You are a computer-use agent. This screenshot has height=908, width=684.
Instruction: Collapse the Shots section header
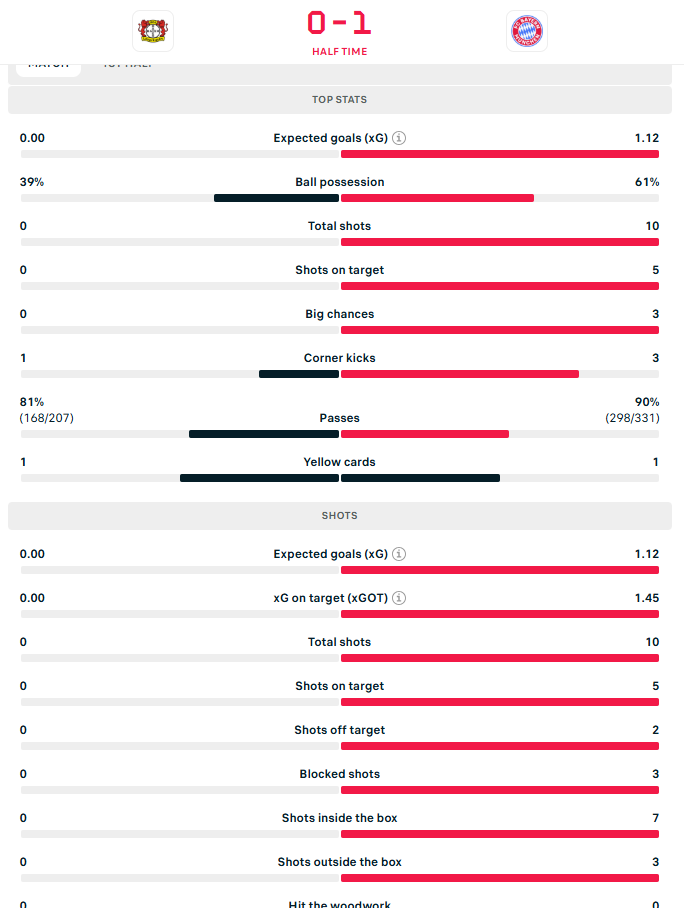(x=340, y=516)
